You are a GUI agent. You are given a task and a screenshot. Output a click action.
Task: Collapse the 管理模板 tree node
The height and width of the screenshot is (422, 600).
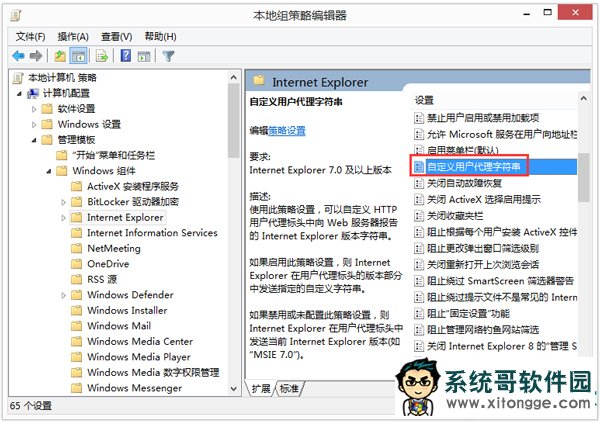click(x=35, y=140)
